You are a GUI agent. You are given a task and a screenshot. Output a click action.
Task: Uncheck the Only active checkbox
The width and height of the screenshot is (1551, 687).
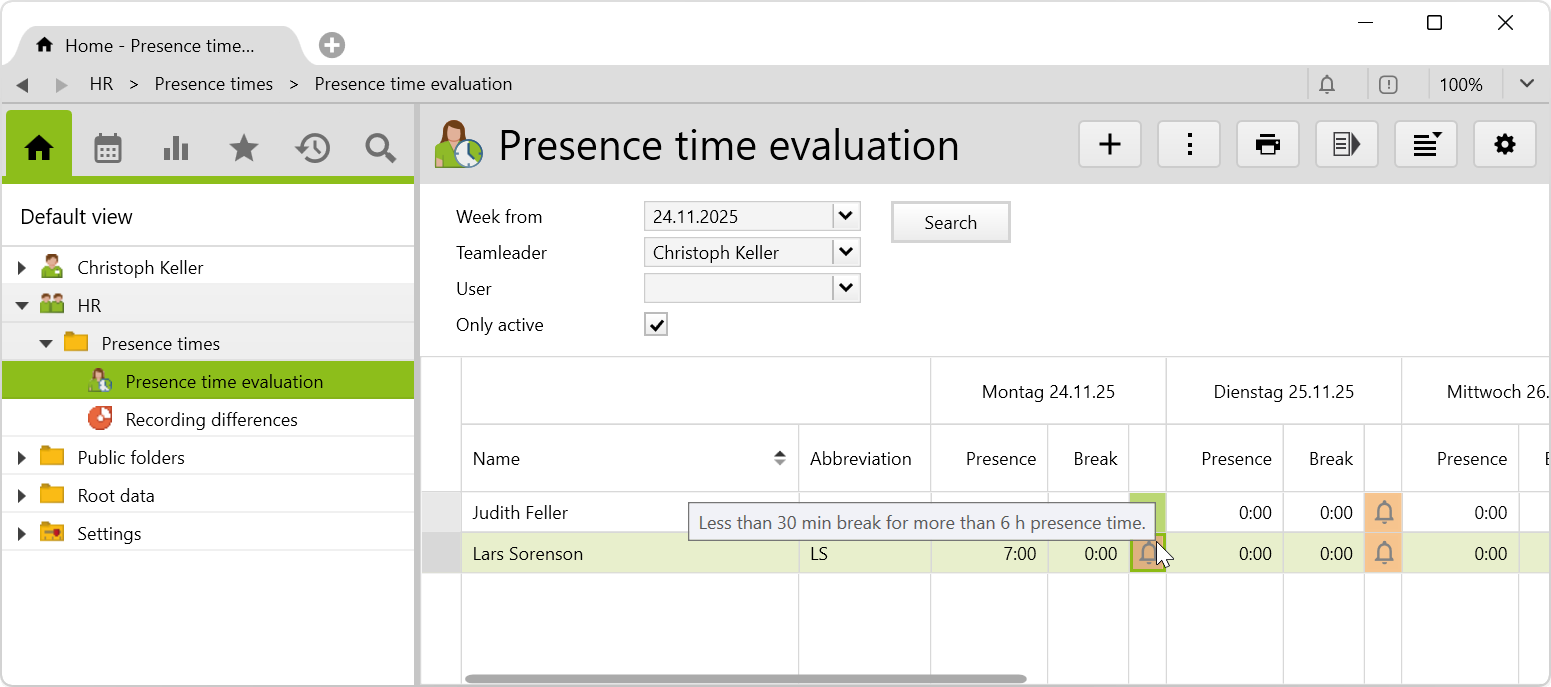point(656,325)
